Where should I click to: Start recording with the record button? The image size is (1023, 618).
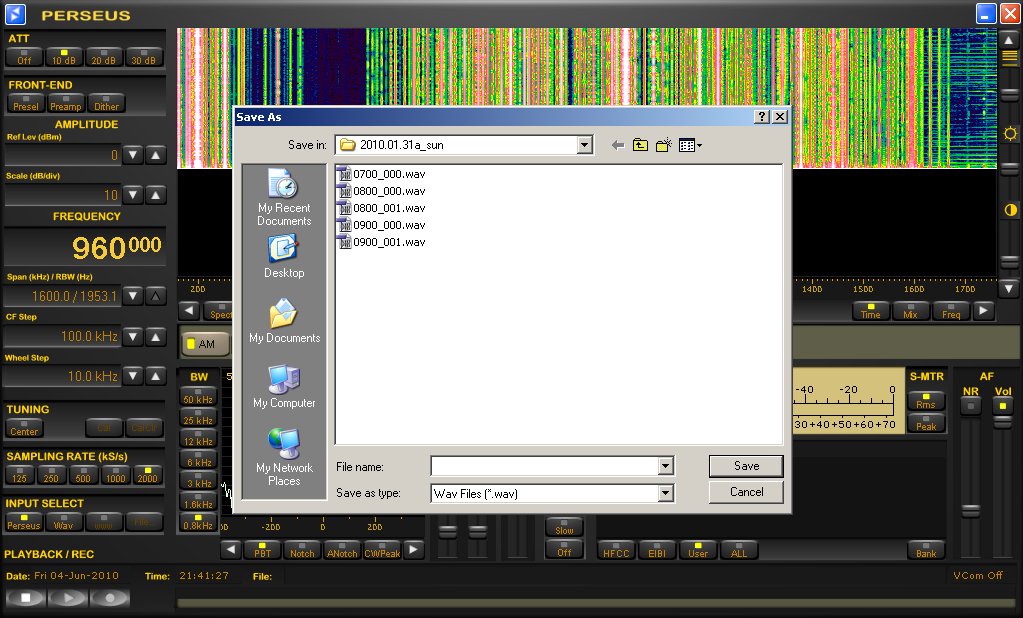click(x=110, y=597)
